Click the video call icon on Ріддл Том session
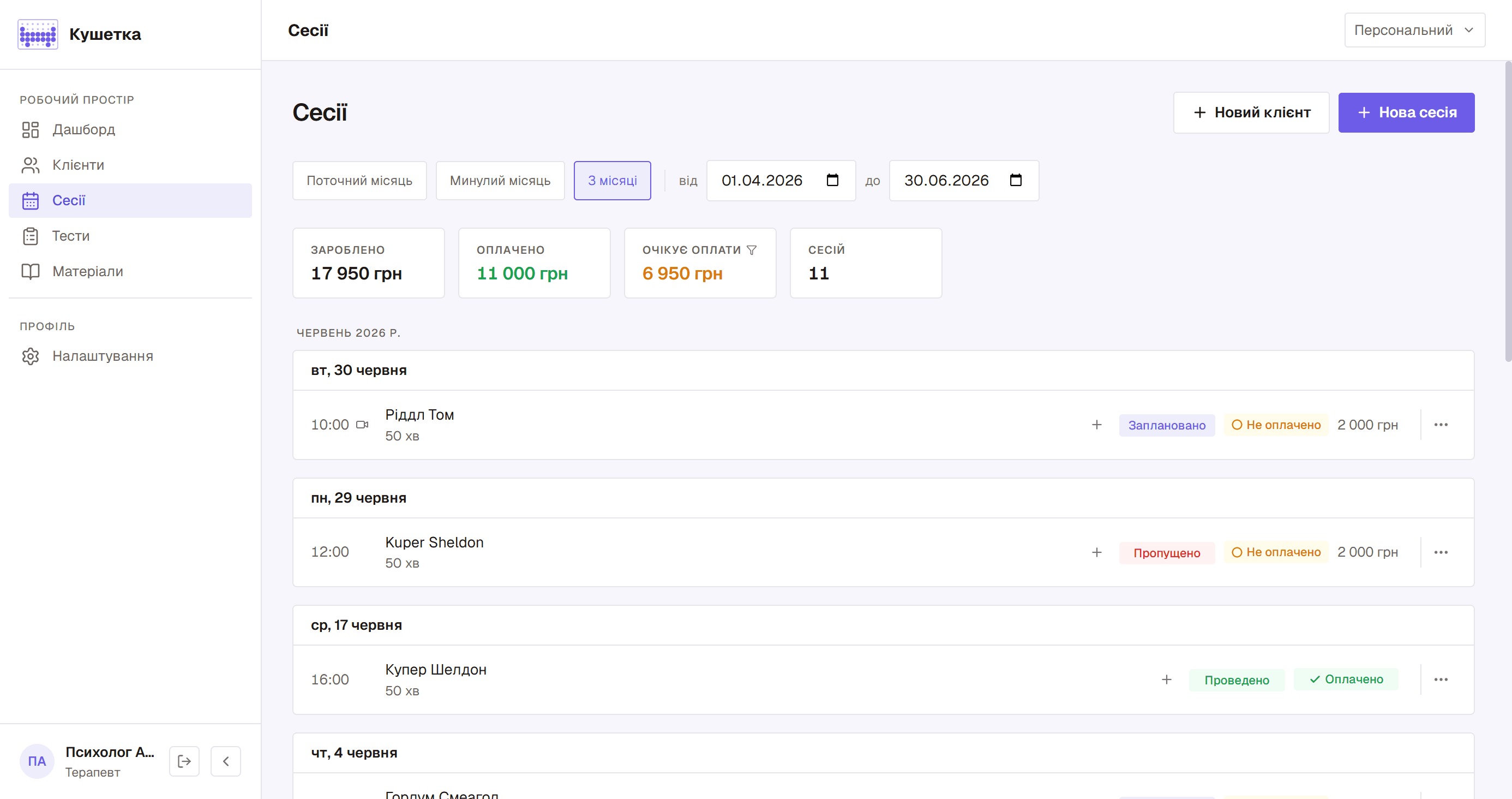 (x=363, y=425)
